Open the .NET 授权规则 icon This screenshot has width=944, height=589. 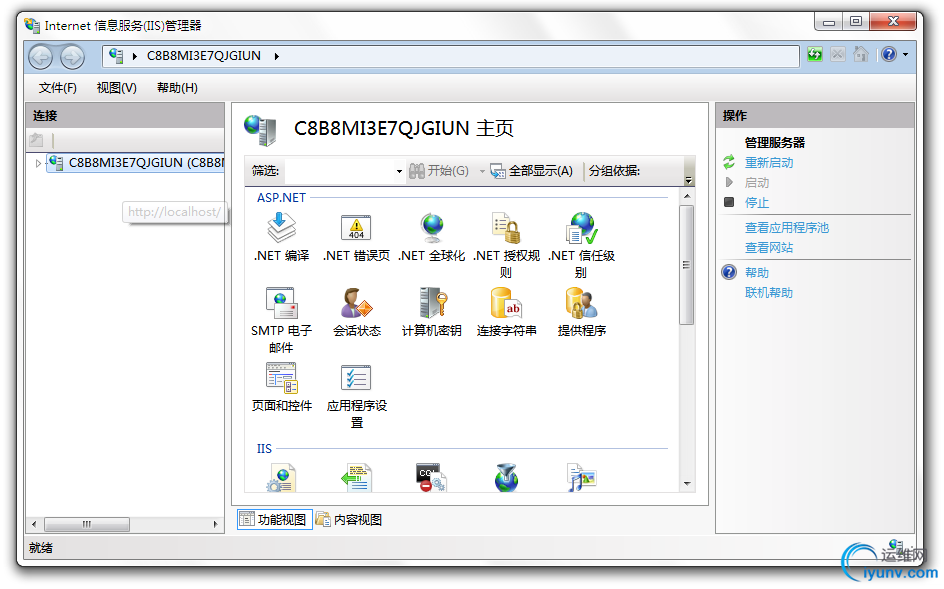pos(506,229)
